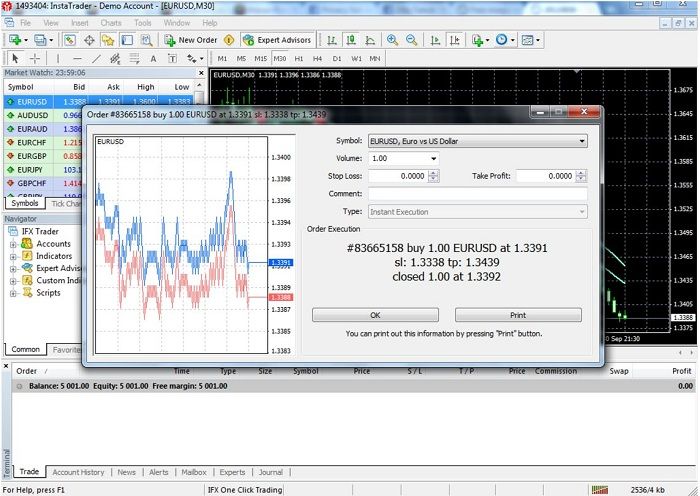Click the Expert Advisors toolbar button
Viewport: 700px width, 496px height.
pos(277,40)
